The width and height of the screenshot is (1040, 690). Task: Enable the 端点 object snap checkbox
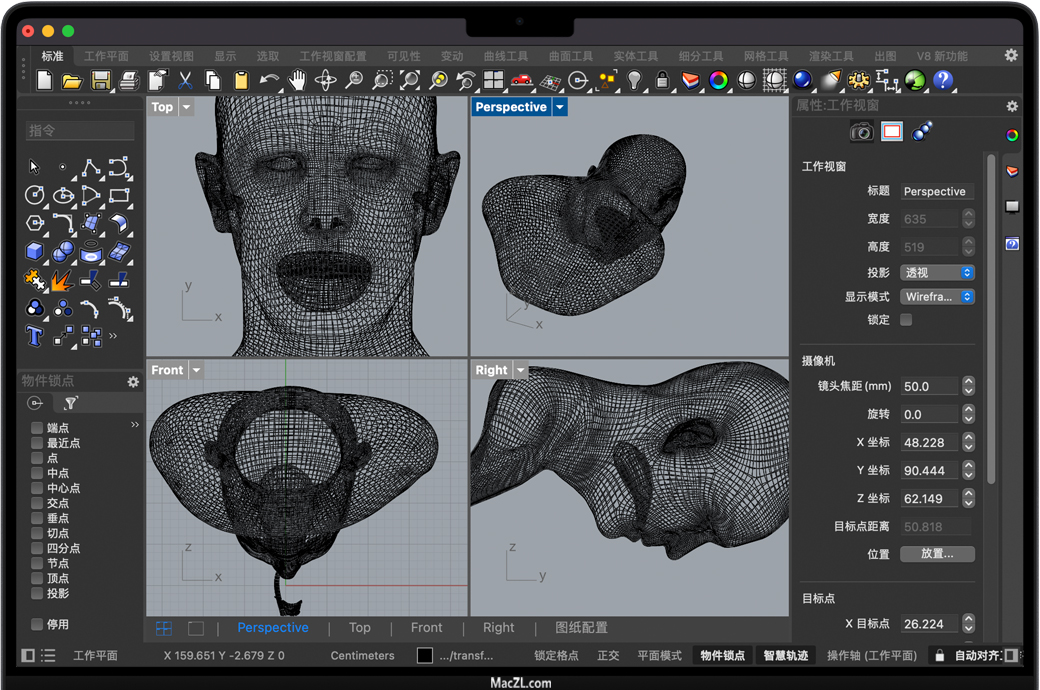37,428
